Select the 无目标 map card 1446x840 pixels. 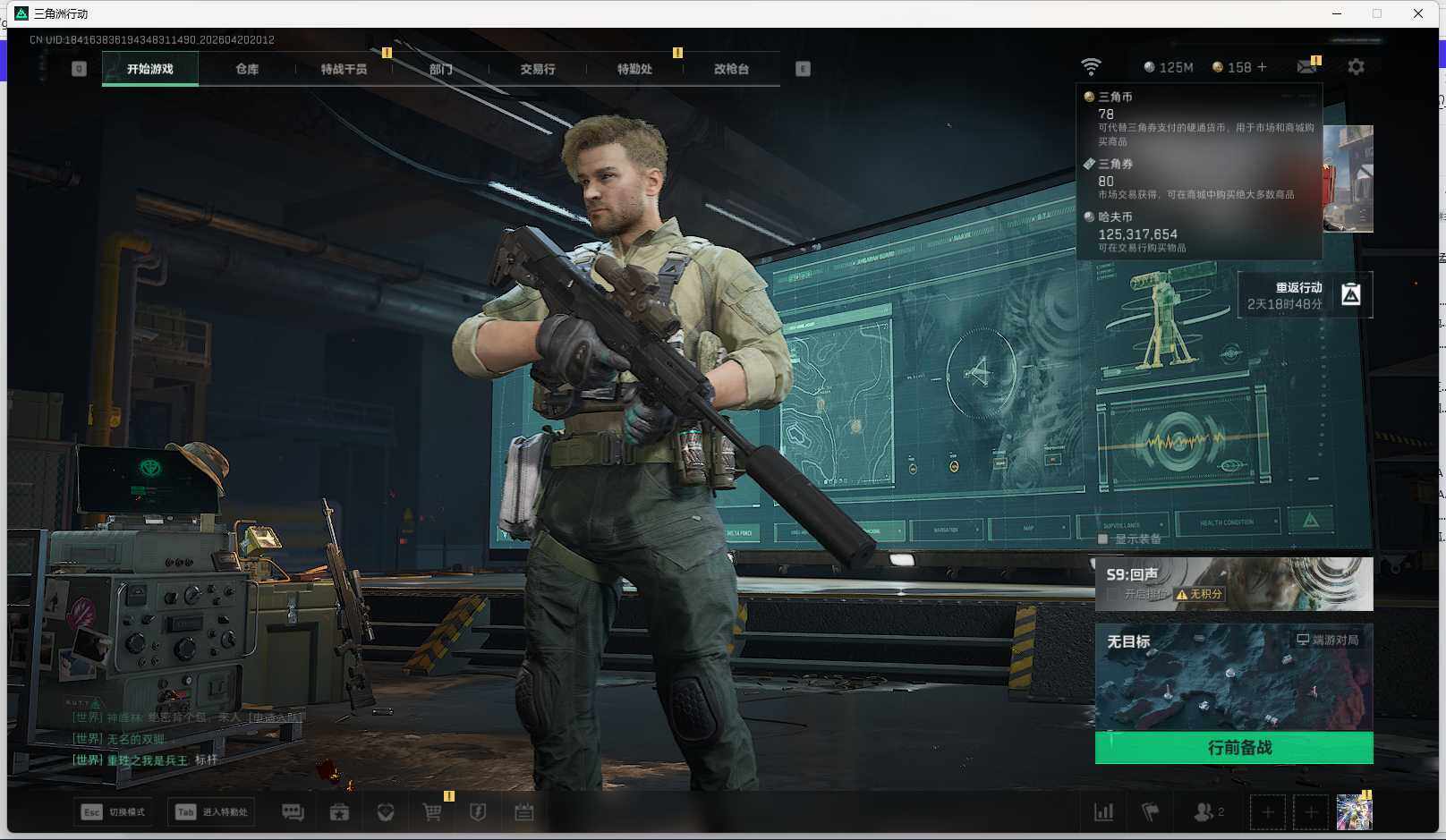pyautogui.click(x=1234, y=677)
